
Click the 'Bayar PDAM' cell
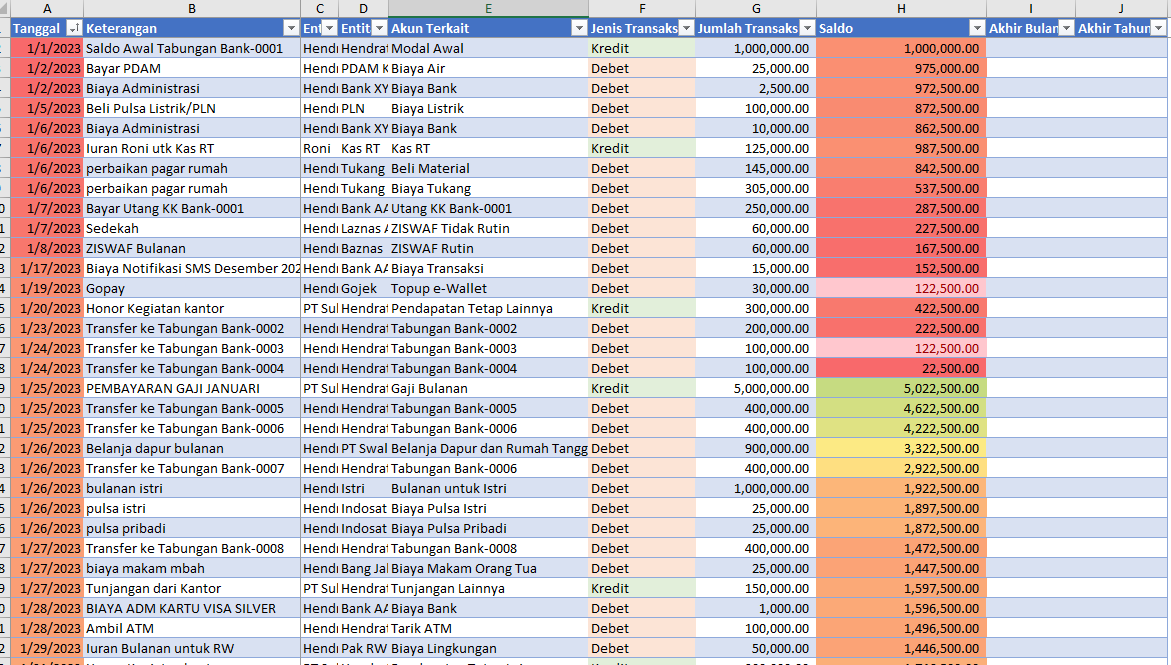(x=192, y=69)
